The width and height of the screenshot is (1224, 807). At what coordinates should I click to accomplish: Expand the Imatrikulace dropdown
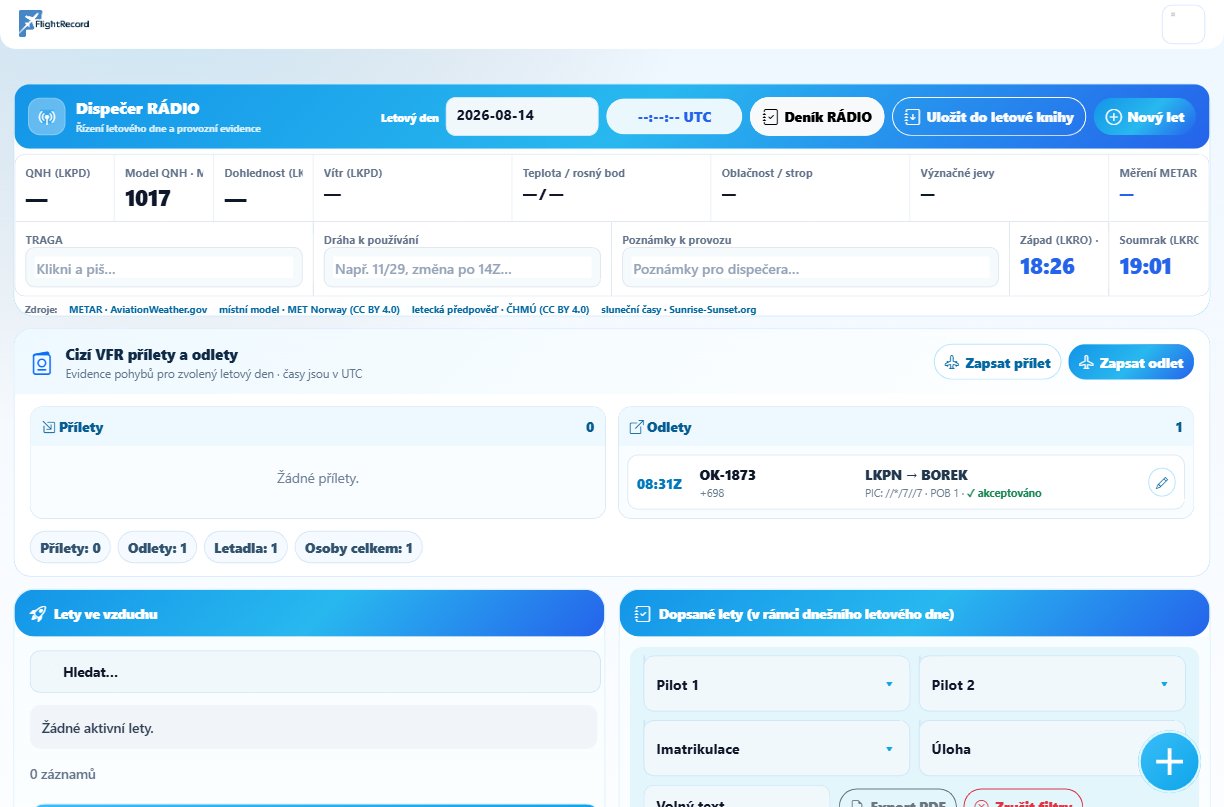[x=777, y=749]
